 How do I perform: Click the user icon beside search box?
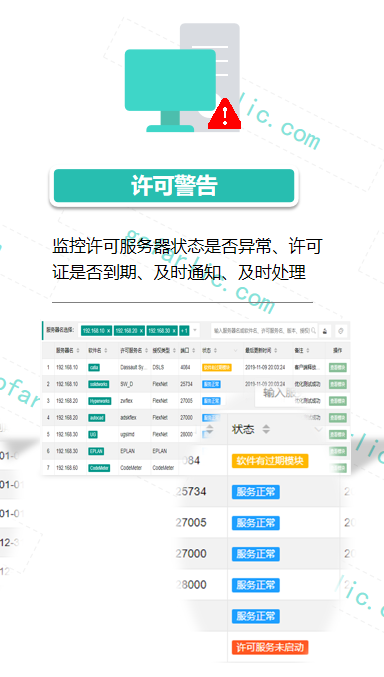pos(325,331)
